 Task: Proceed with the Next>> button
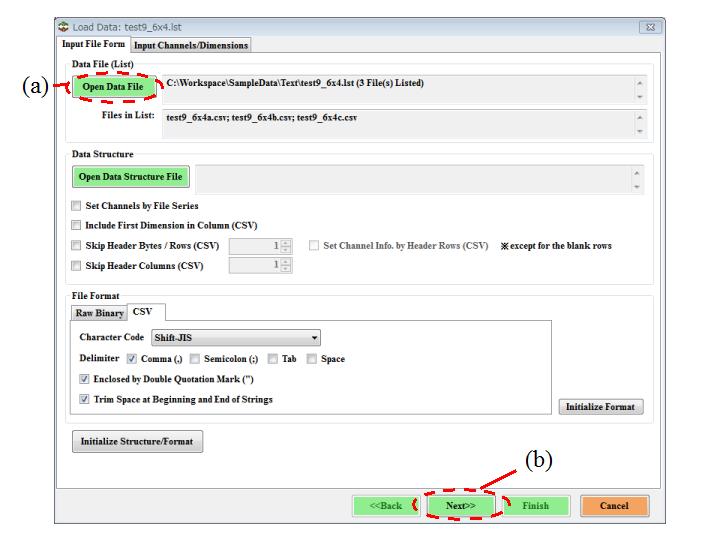[x=460, y=506]
